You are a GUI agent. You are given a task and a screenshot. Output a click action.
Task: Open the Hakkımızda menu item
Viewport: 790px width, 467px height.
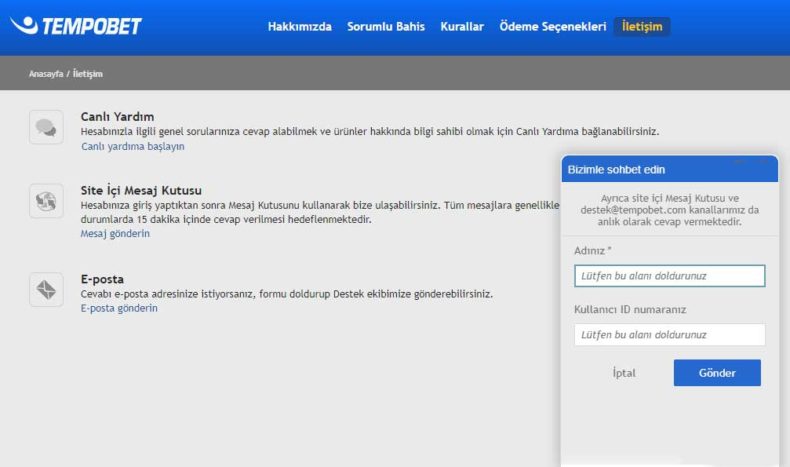click(300, 27)
